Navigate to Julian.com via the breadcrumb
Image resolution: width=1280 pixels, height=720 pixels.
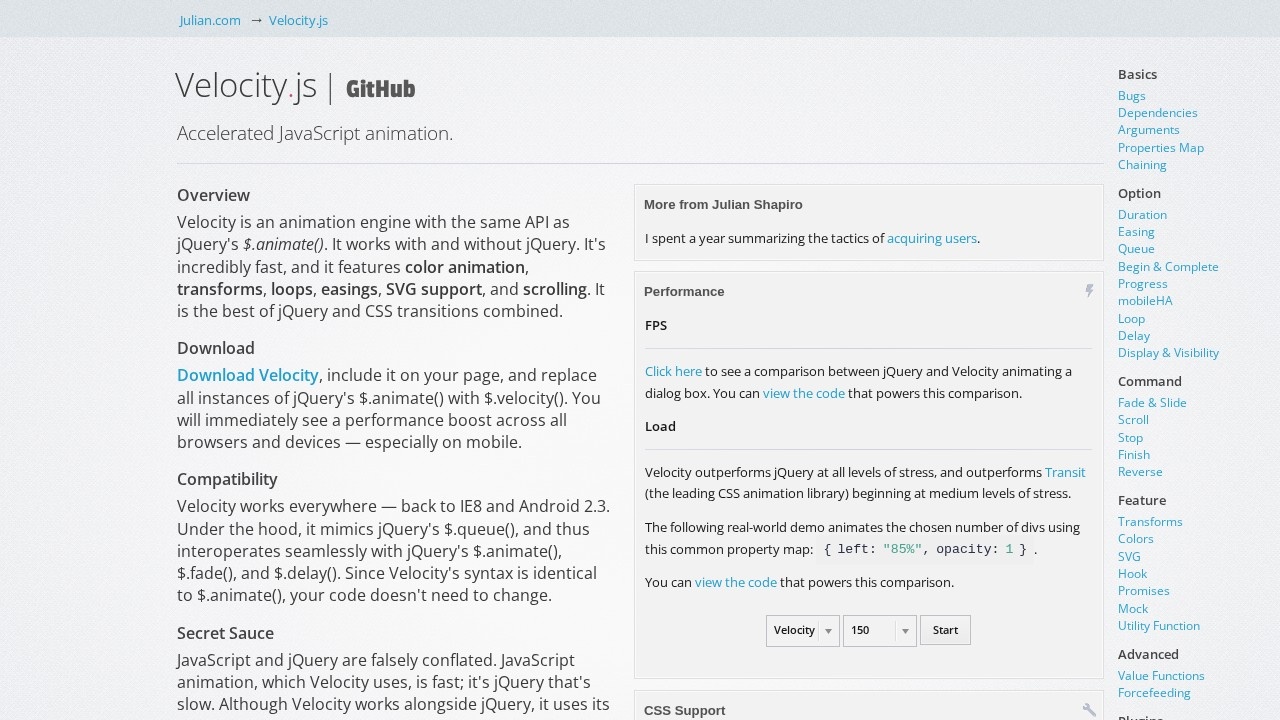point(209,20)
